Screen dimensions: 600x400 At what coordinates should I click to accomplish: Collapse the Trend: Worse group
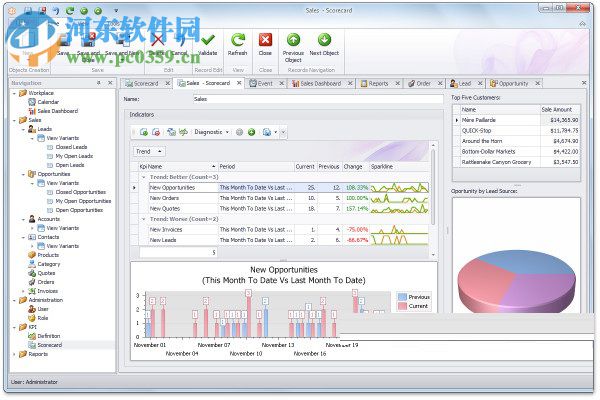pyautogui.click(x=144, y=219)
